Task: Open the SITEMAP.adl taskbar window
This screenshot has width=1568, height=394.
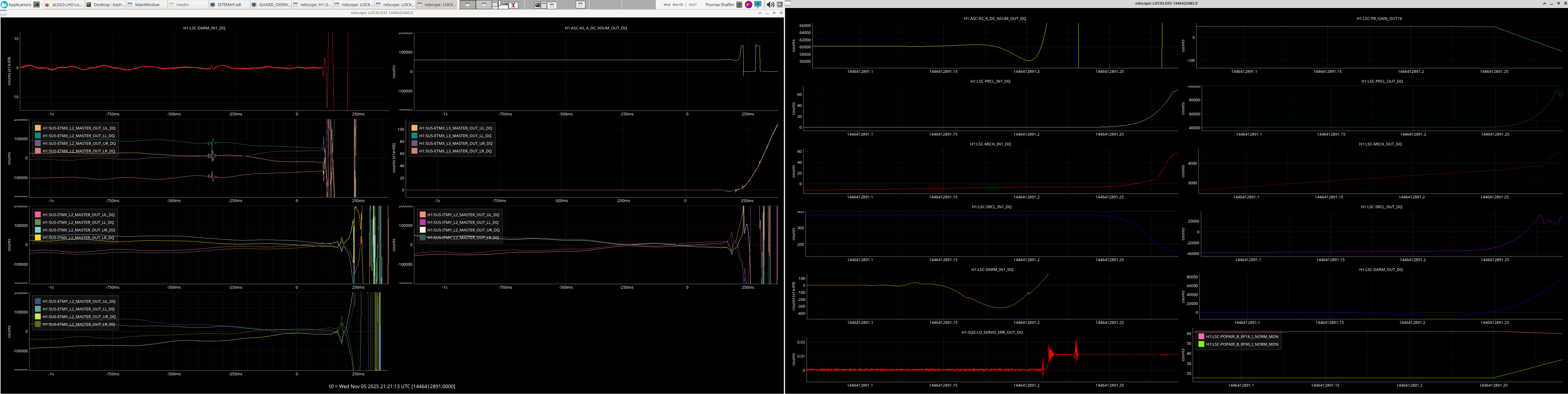Action: pos(229,4)
